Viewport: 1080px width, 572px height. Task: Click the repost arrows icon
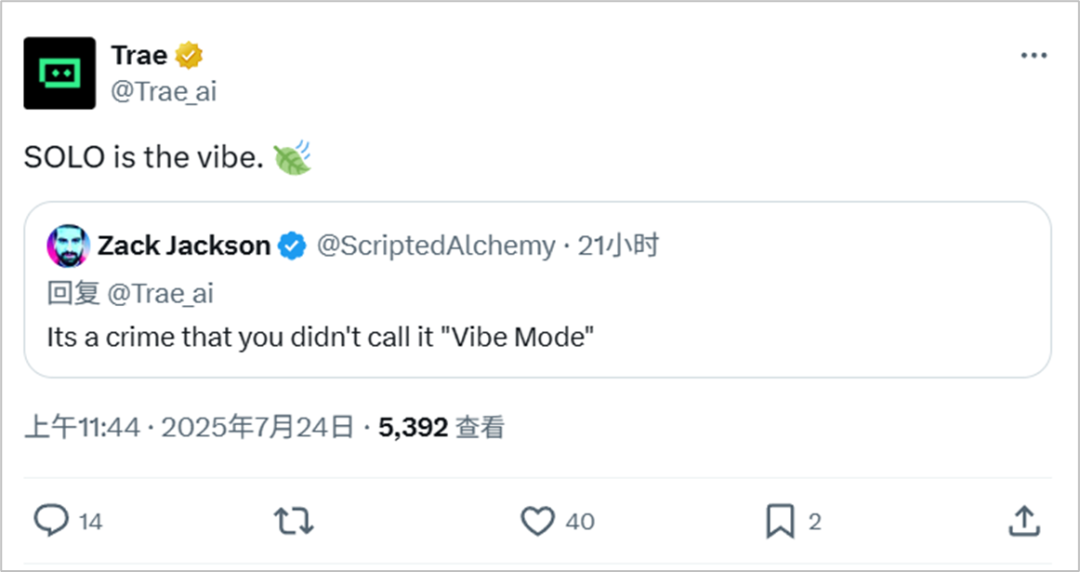pos(294,520)
